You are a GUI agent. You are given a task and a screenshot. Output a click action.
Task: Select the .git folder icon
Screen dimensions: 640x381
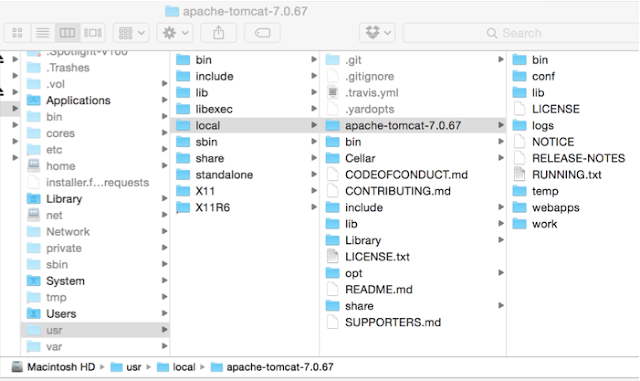tap(333, 60)
